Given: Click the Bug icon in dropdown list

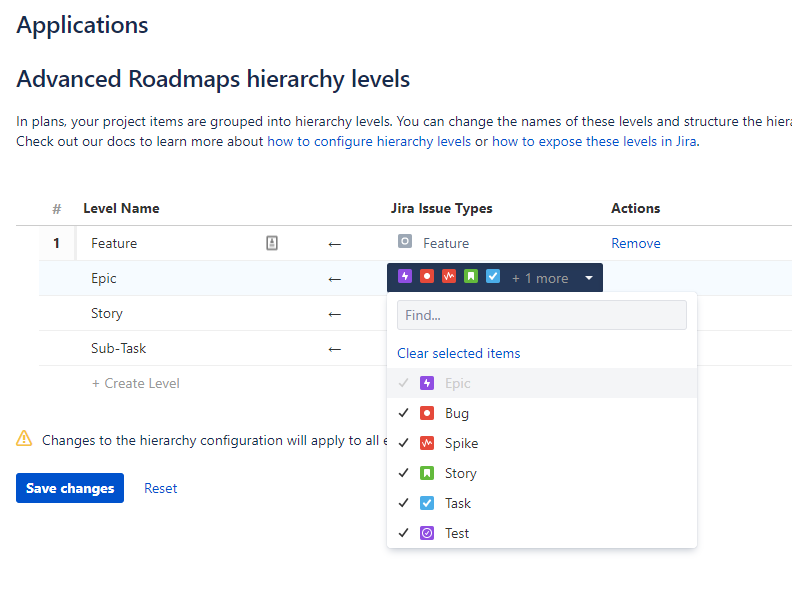Looking at the screenshot, I should (x=427, y=413).
